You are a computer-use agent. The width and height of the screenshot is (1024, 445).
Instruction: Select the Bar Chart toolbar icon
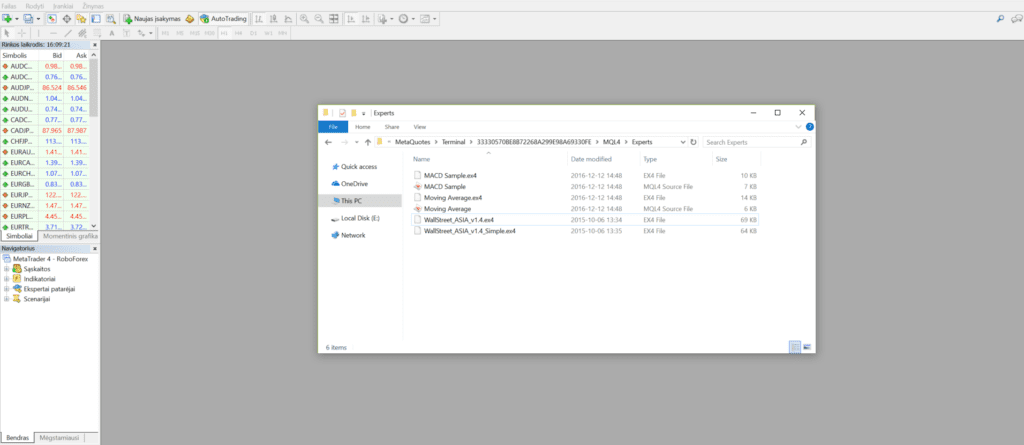259,19
